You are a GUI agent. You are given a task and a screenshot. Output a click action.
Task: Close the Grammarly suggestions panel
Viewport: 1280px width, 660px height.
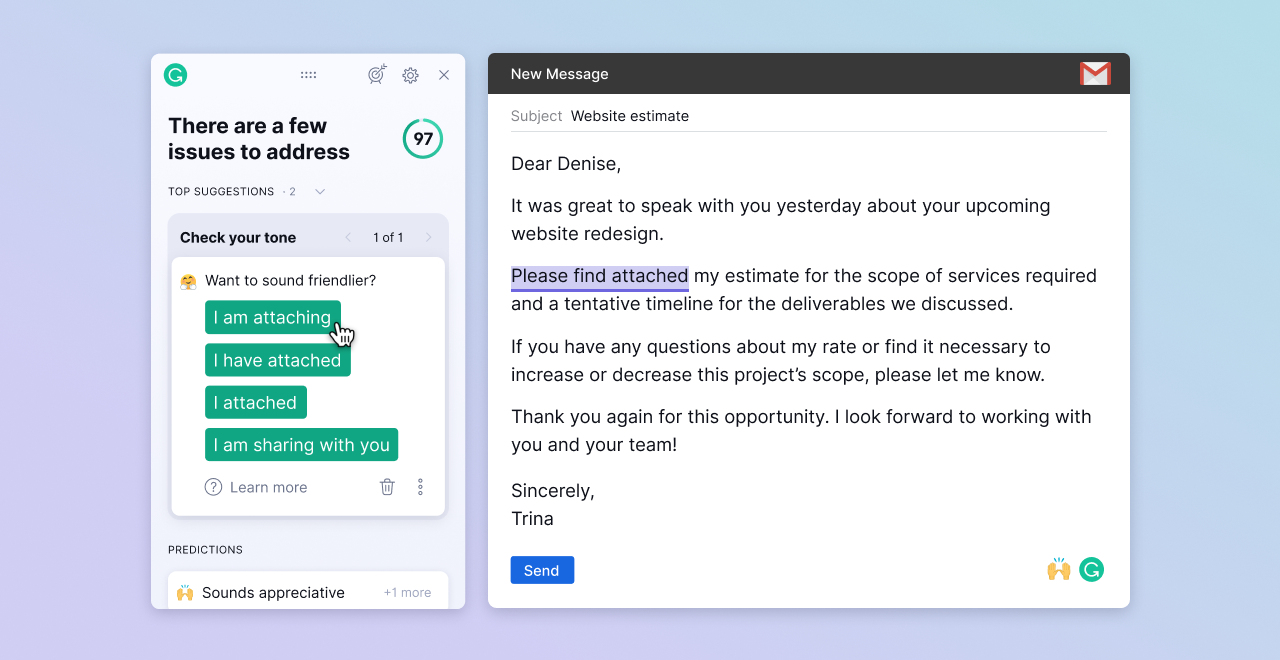[444, 75]
